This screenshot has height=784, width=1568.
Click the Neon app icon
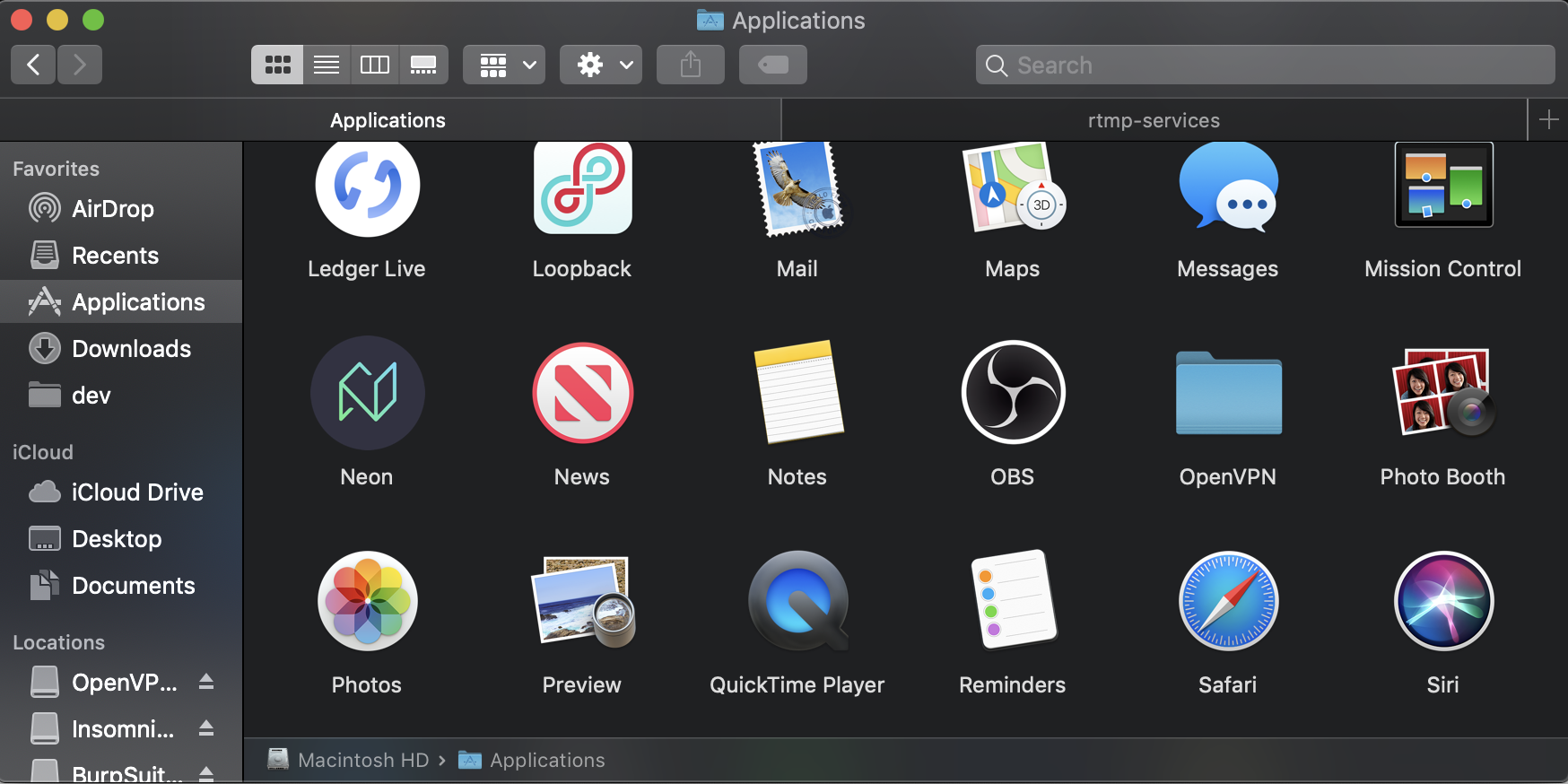pos(367,392)
